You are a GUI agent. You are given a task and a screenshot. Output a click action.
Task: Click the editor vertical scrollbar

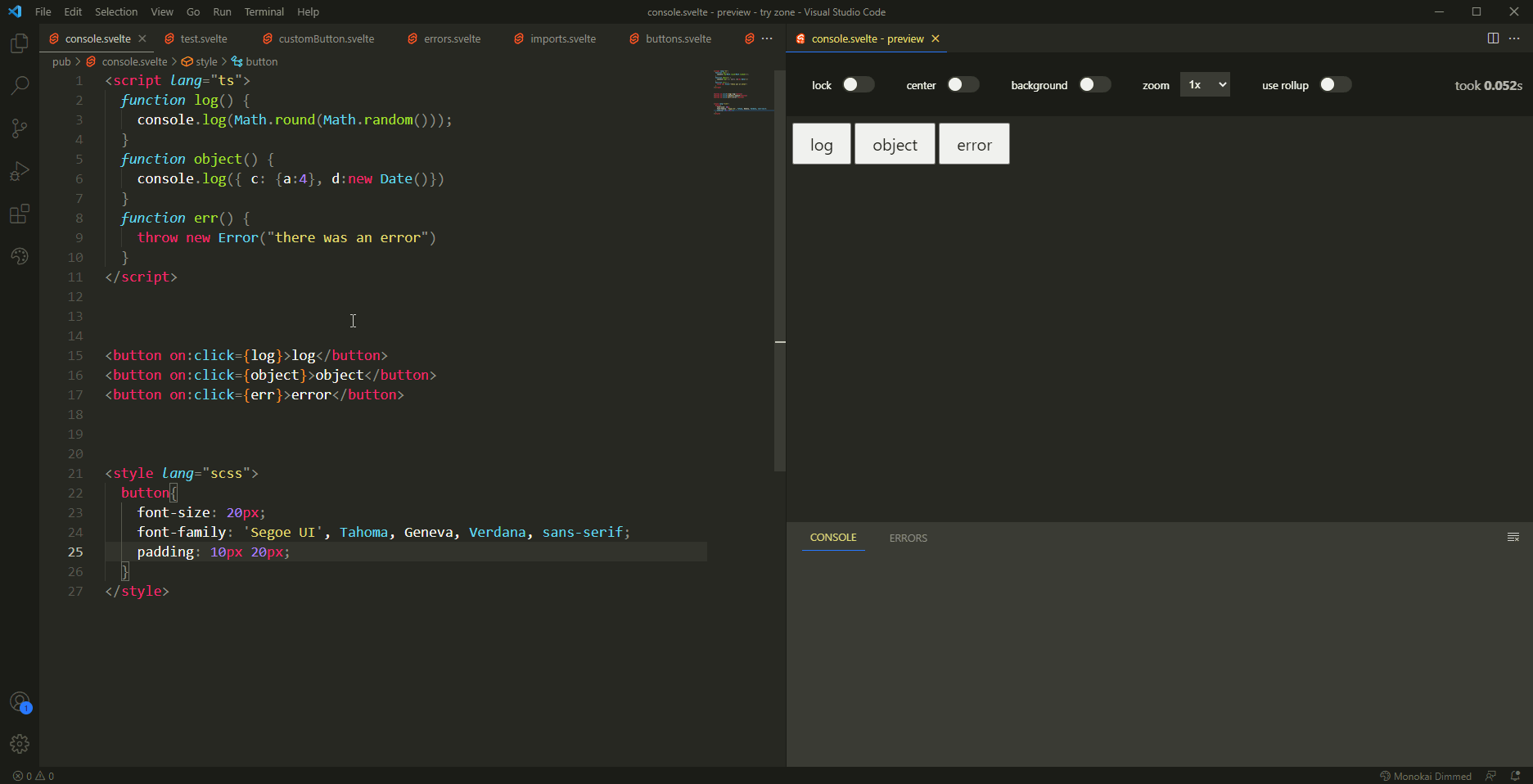780,270
